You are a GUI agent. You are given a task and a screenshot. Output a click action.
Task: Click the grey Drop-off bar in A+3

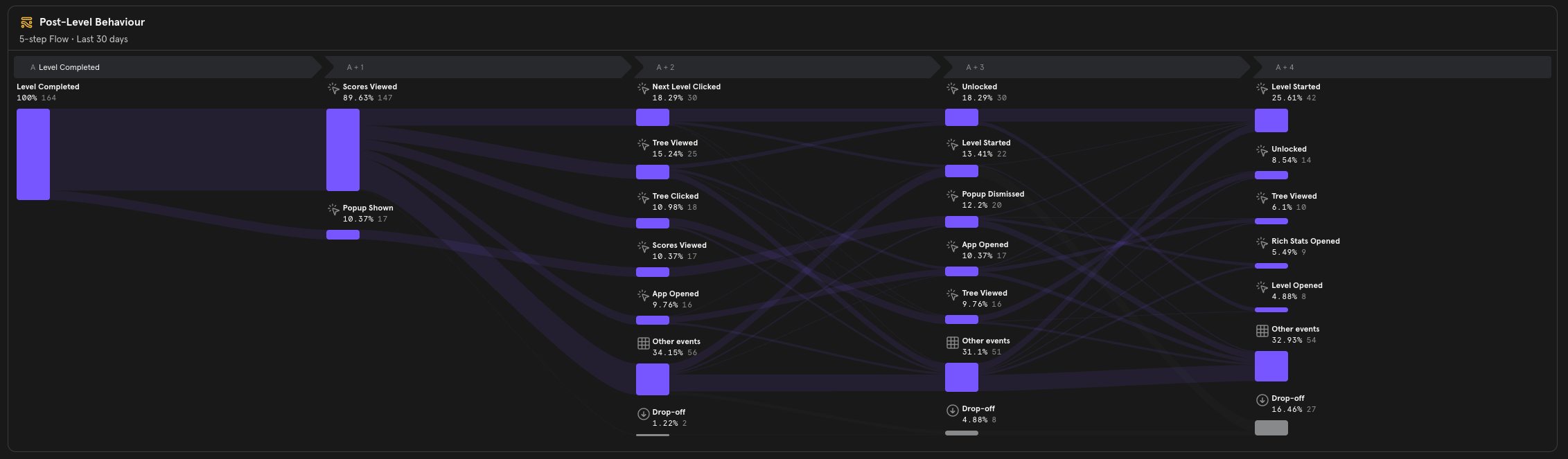tap(962, 433)
